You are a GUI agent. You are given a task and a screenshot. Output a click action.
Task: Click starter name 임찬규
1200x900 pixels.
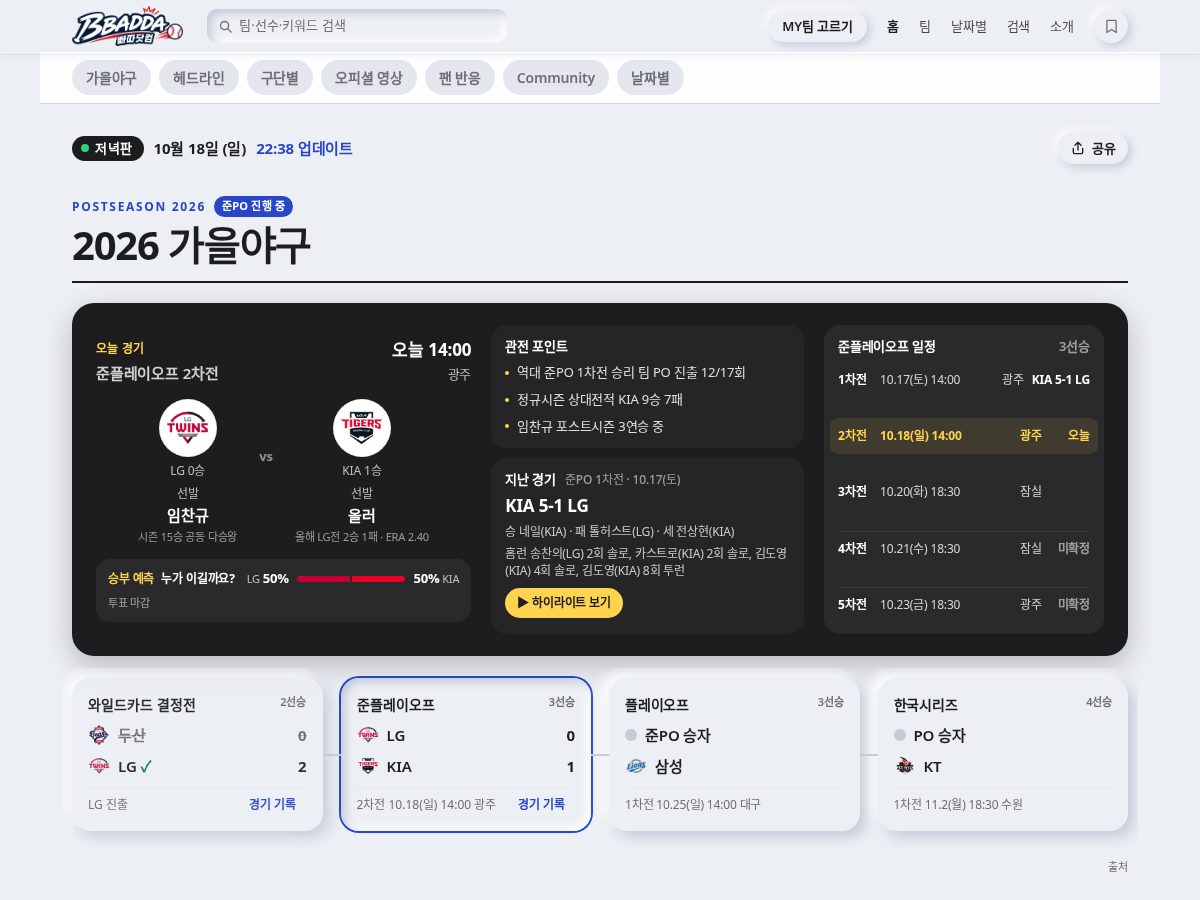tap(188, 516)
